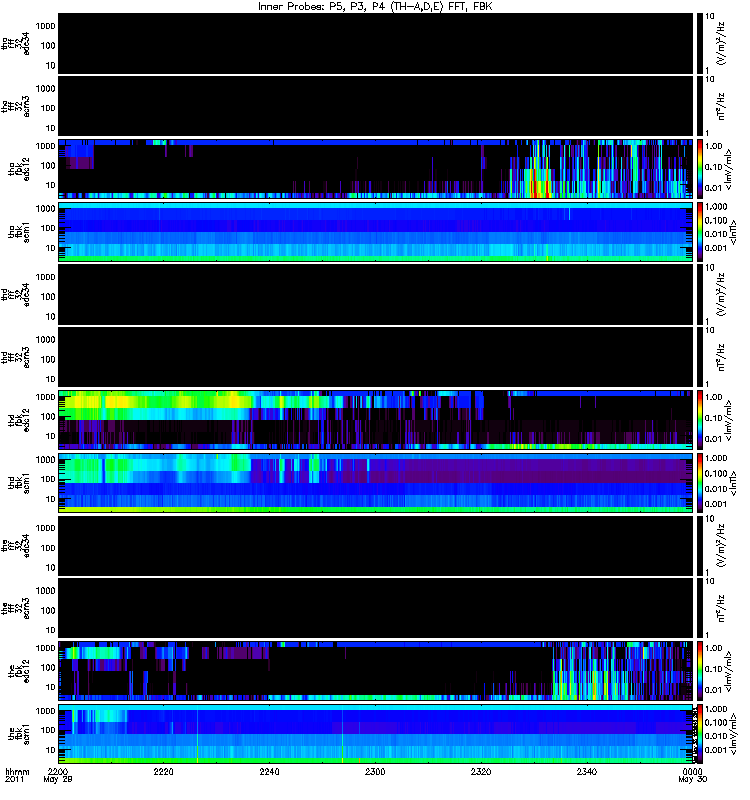
Task: Click the '<|nT|>' unit label of thd scm1
Action: (x=733, y=483)
